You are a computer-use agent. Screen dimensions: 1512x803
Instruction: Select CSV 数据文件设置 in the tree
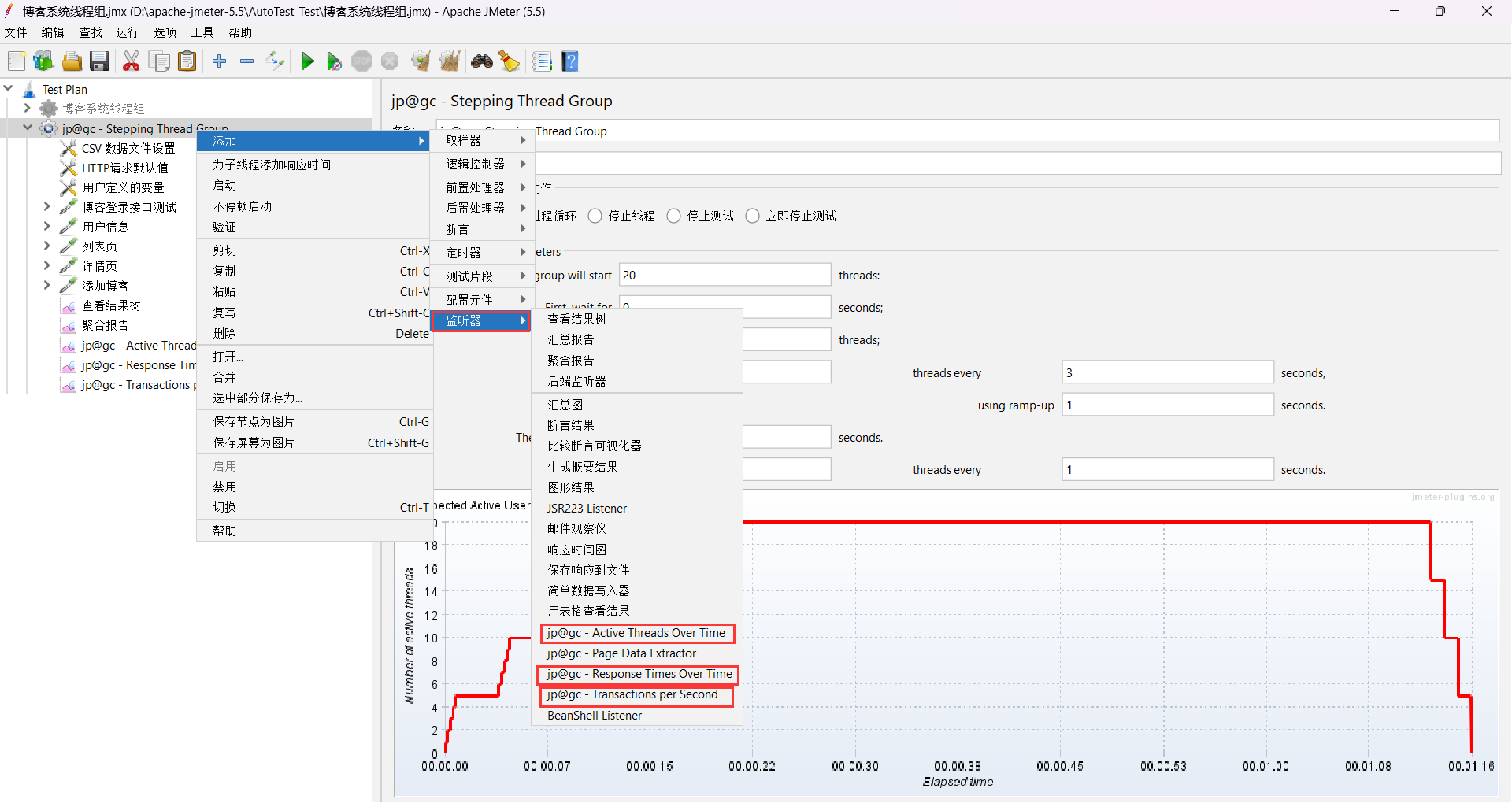(128, 148)
